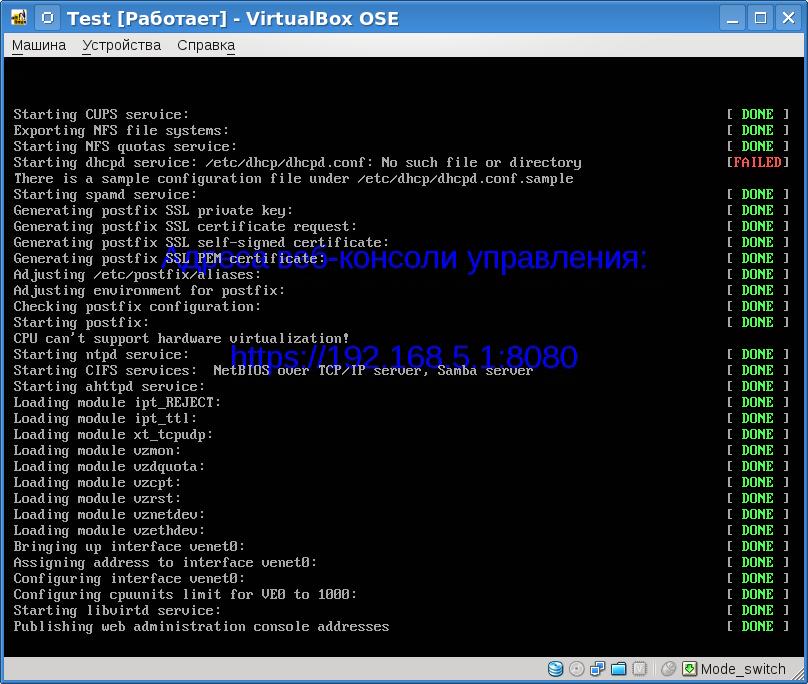Click the shared folders status icon

(x=618, y=669)
